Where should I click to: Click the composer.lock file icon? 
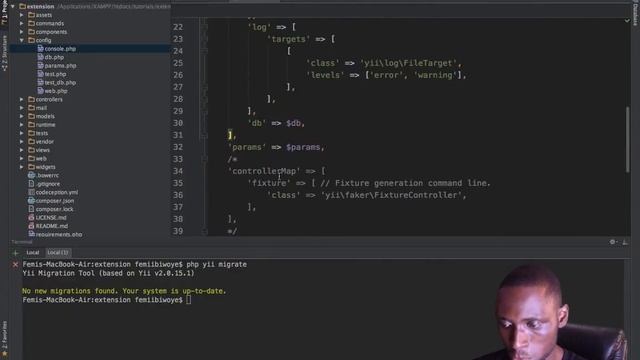[31, 209]
